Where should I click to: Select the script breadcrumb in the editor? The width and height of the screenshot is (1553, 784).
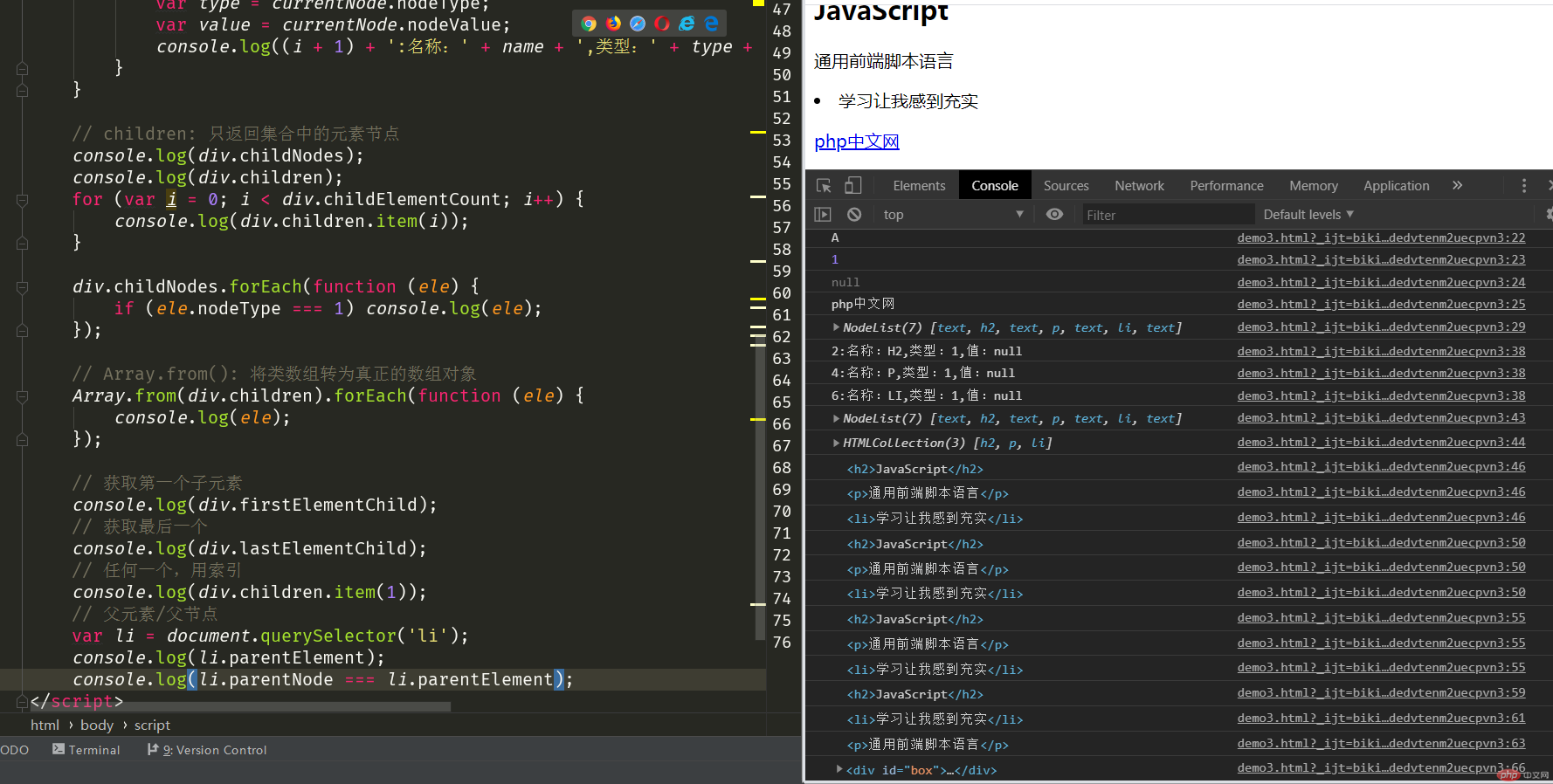pyautogui.click(x=152, y=725)
